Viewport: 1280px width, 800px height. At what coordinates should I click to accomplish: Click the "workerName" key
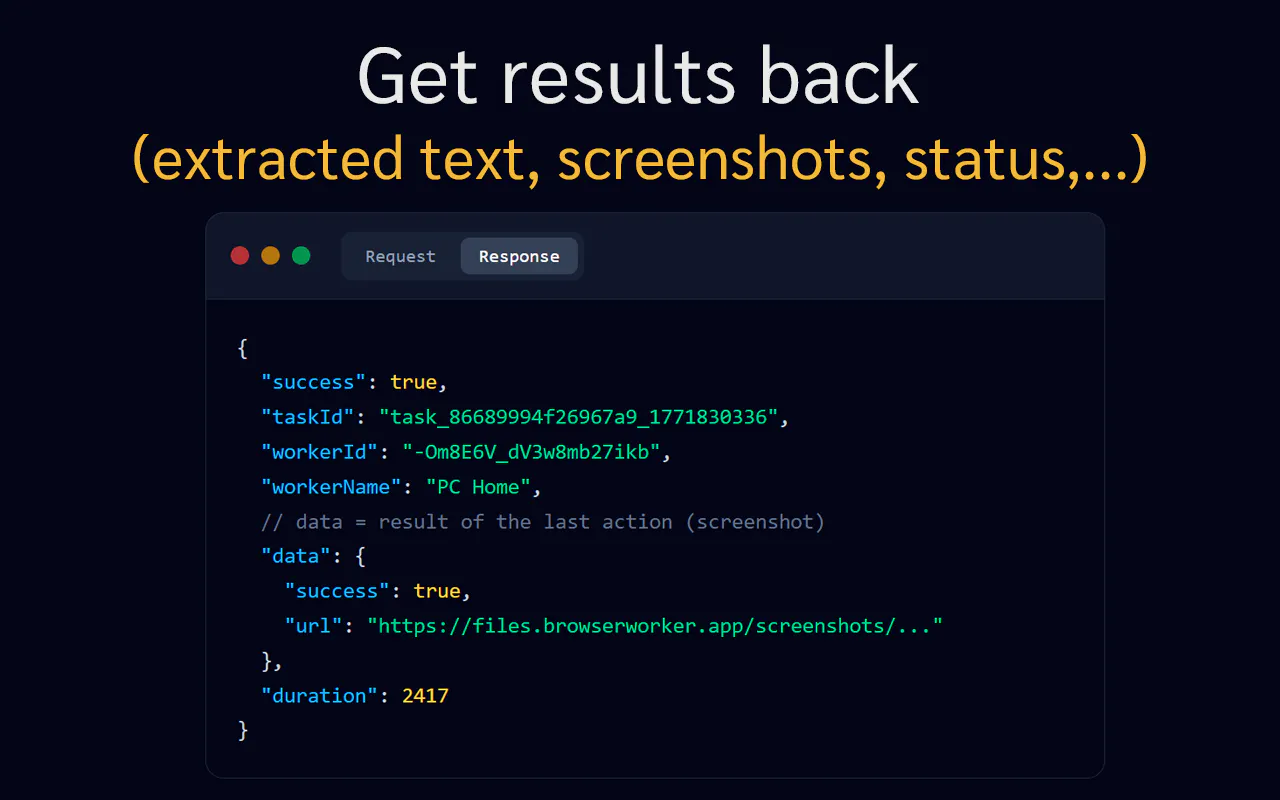331,487
